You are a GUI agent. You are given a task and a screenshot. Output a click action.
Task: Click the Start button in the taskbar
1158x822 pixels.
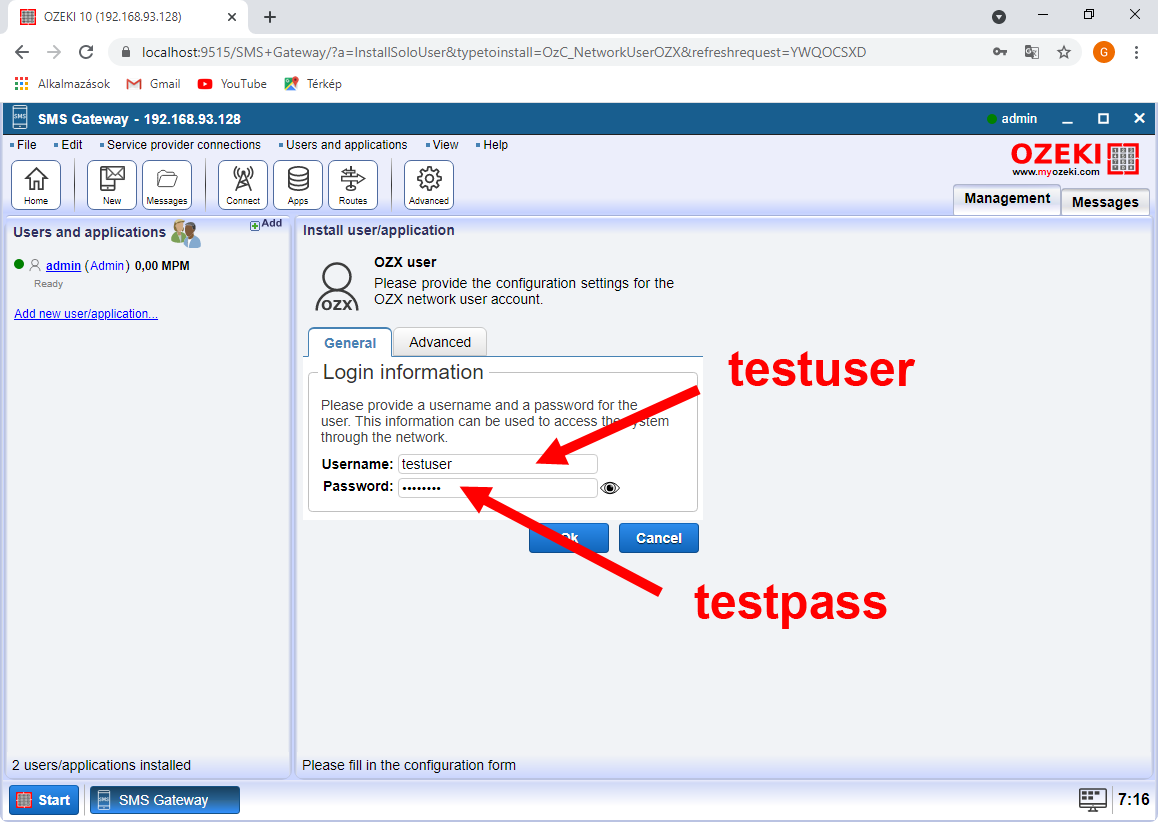(44, 800)
